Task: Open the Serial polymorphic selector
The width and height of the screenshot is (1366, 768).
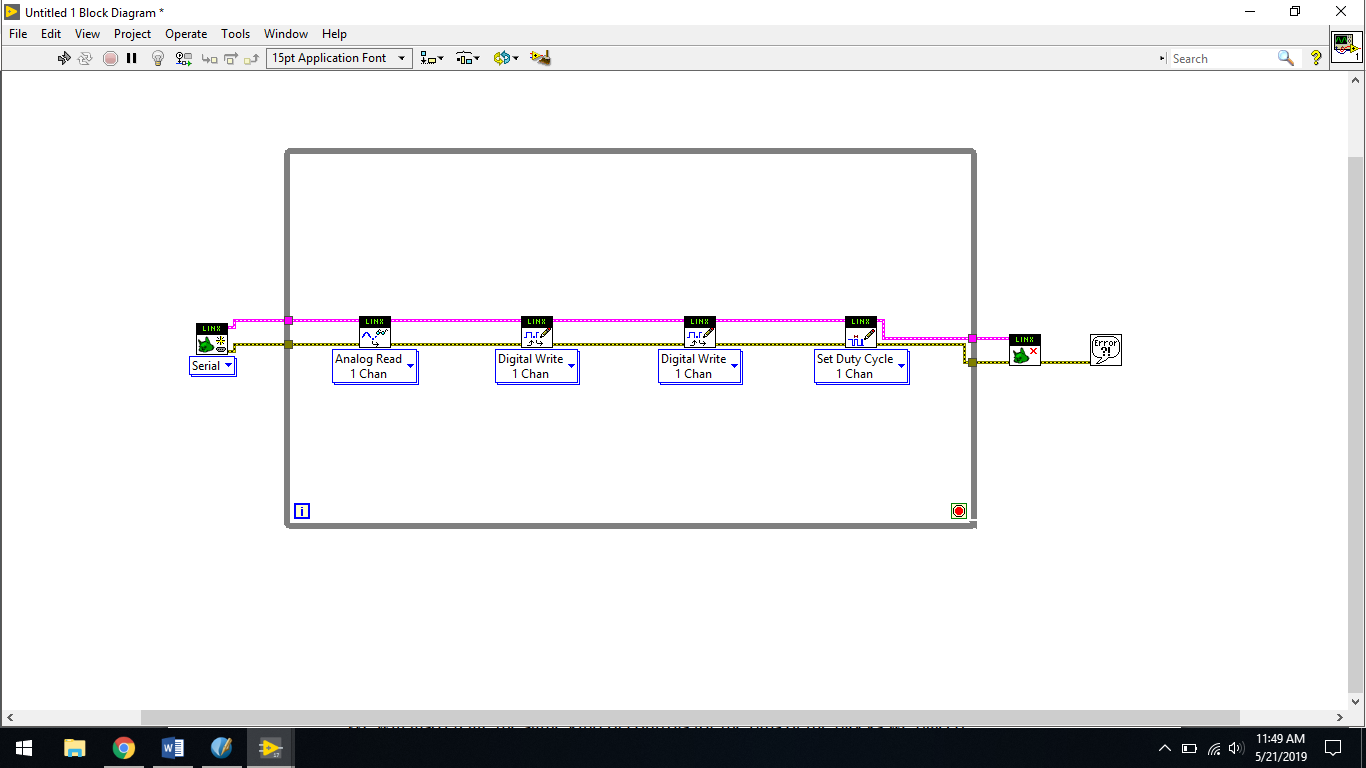Action: click(213, 366)
